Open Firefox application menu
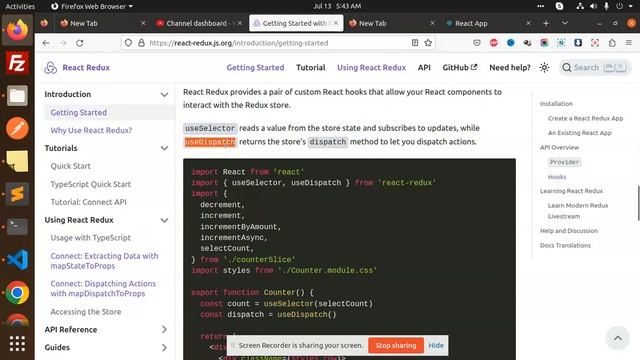The height and width of the screenshot is (360, 640). pyautogui.click(x=629, y=43)
